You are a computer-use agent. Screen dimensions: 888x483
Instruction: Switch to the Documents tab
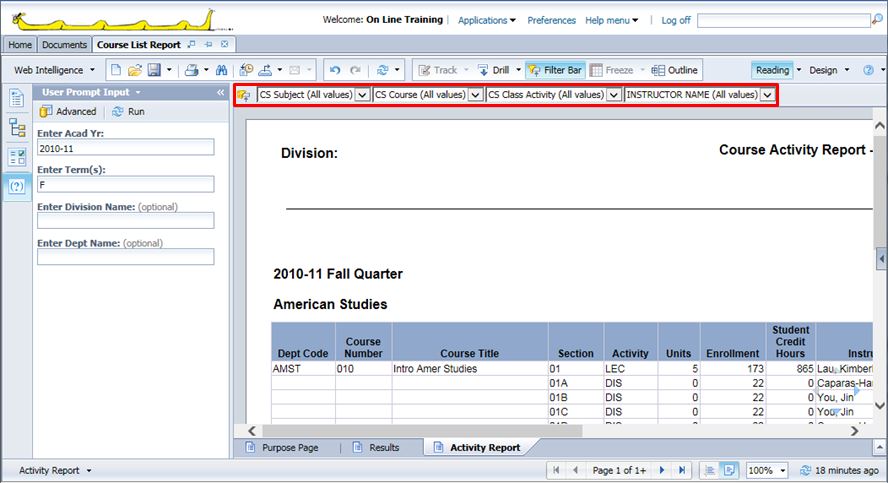64,44
